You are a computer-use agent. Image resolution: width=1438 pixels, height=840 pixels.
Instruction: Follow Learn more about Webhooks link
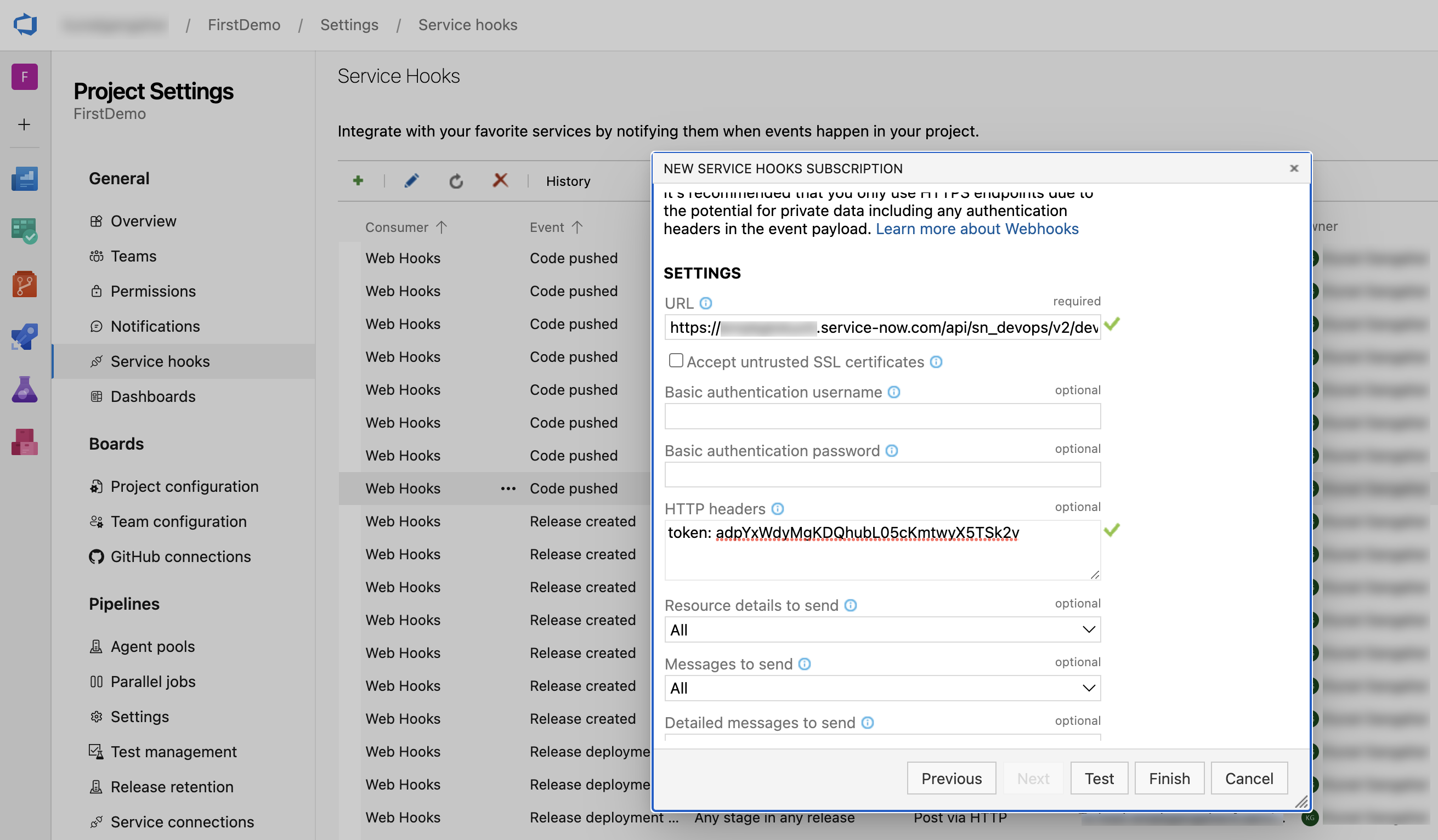(977, 229)
